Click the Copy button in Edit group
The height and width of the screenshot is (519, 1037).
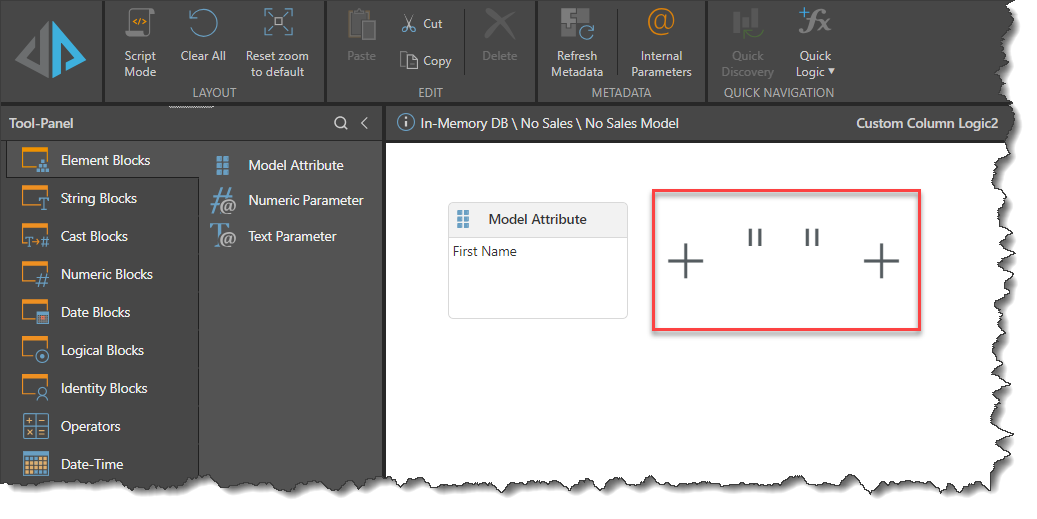click(x=425, y=60)
